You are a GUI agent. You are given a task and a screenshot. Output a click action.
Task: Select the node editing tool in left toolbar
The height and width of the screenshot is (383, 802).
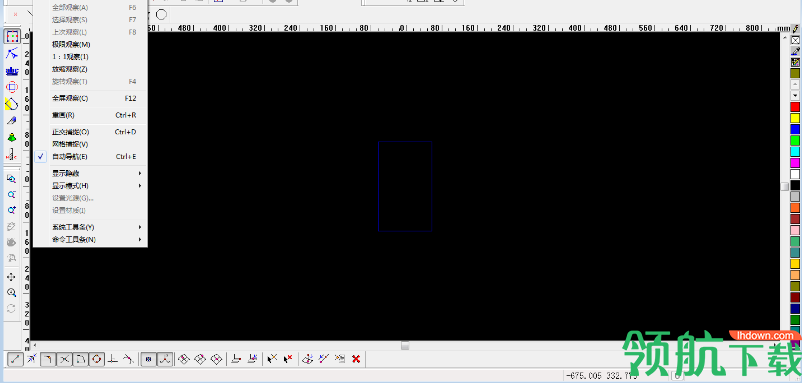tap(12, 53)
